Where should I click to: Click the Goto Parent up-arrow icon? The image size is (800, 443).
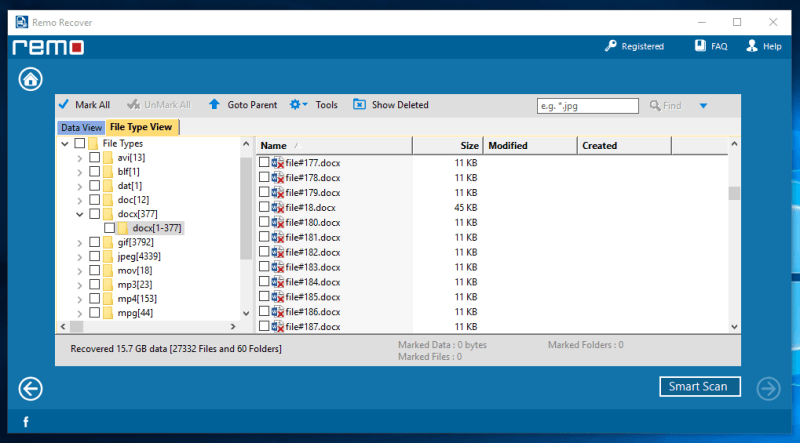[214, 104]
